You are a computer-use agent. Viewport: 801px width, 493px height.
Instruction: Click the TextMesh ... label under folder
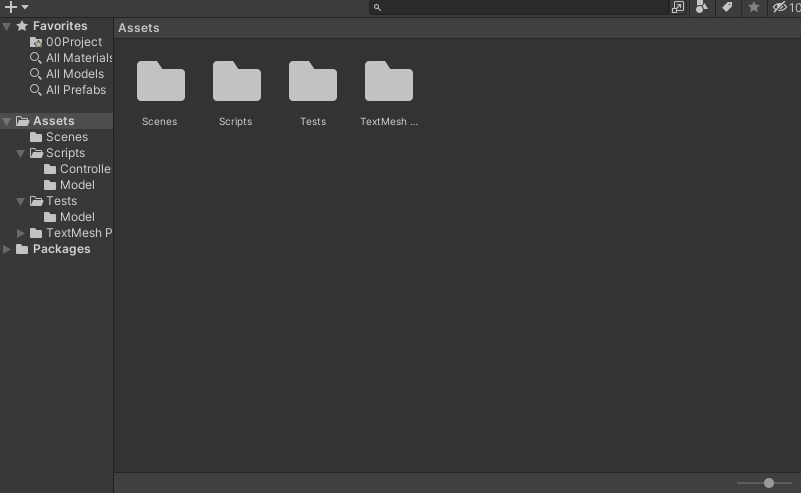389,122
